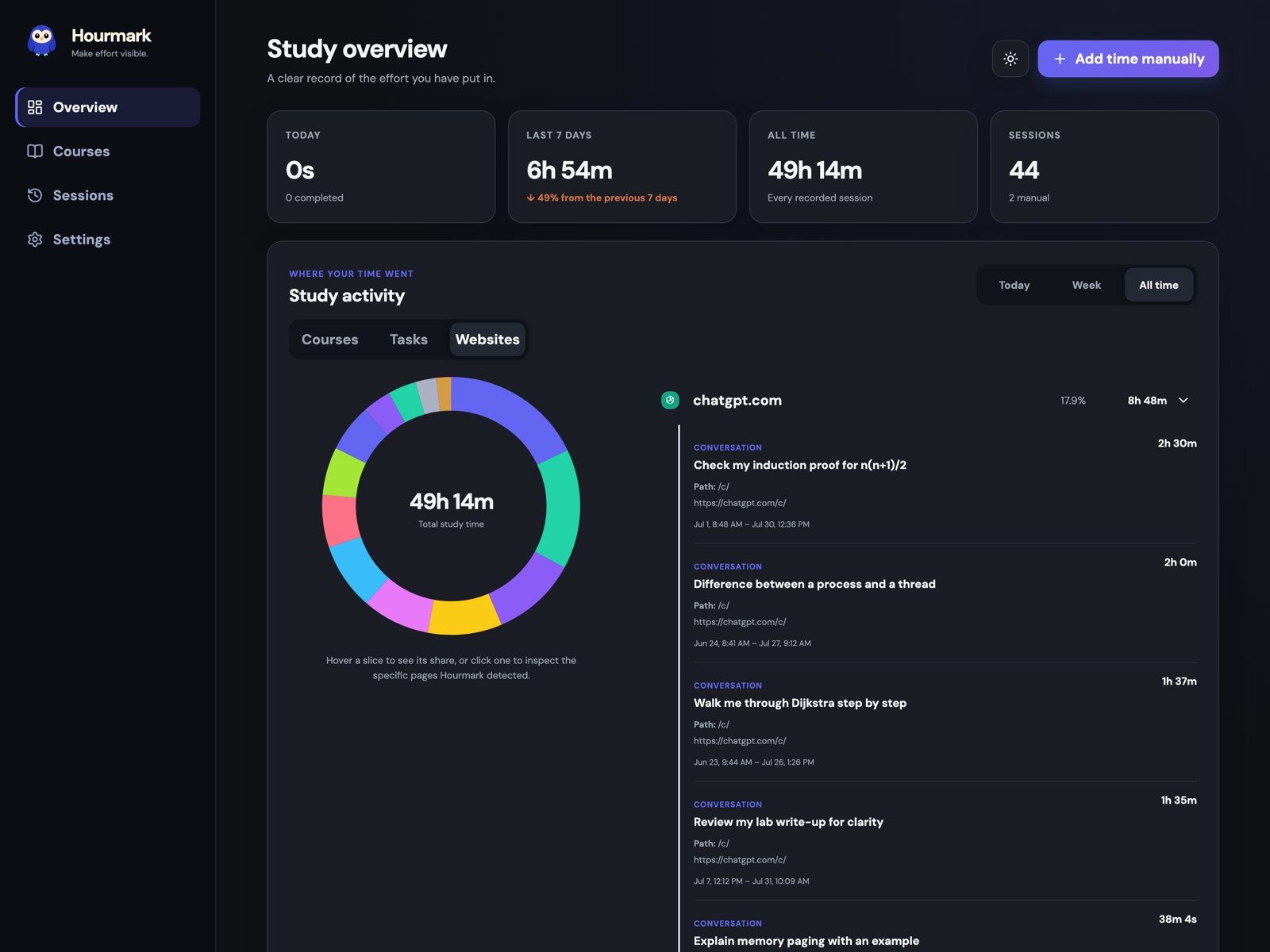The height and width of the screenshot is (952, 1270).
Task: Click the Hourmark owl logo
Action: tap(42, 40)
